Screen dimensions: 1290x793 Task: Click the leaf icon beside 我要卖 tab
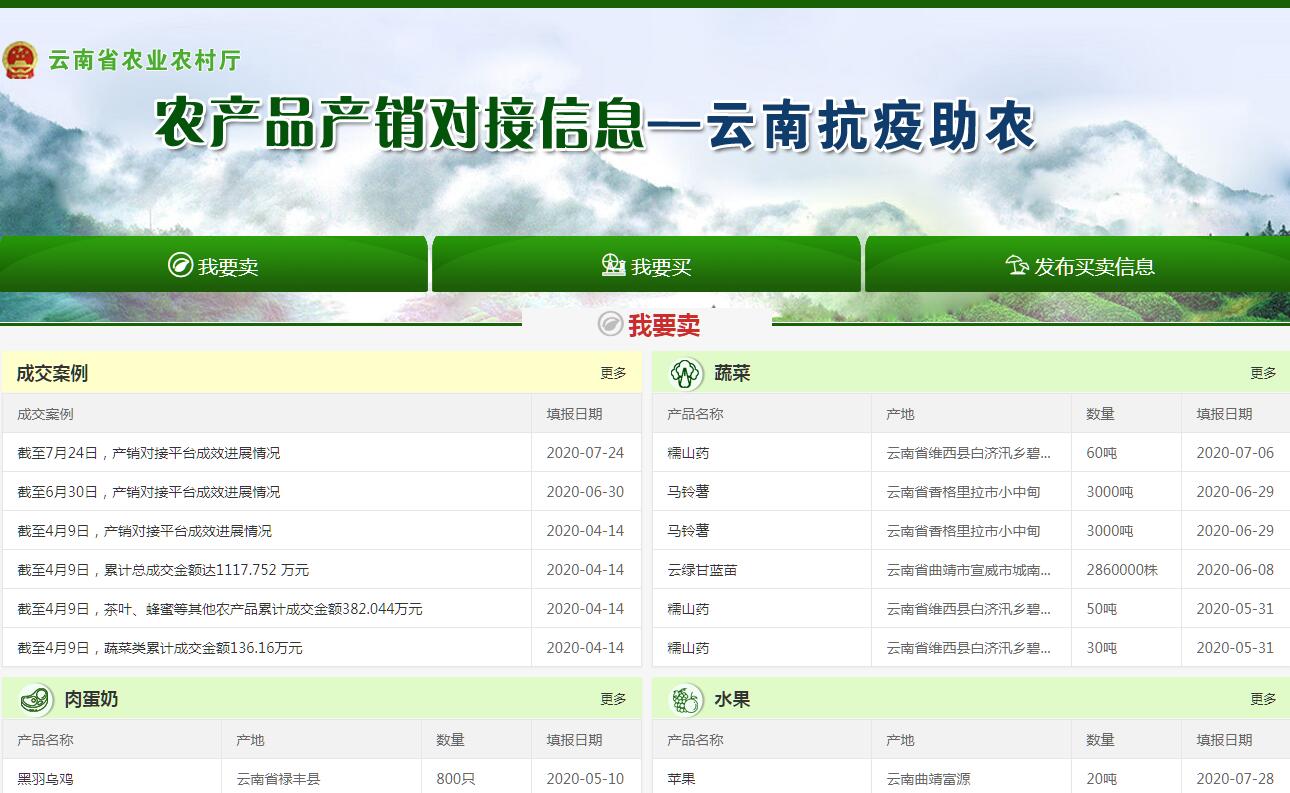(x=180, y=265)
